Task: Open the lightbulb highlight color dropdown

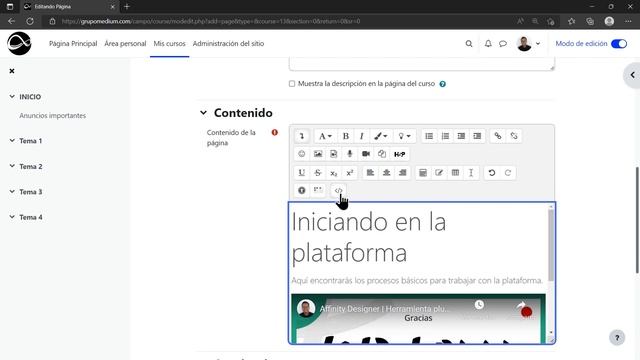Action: point(404,136)
